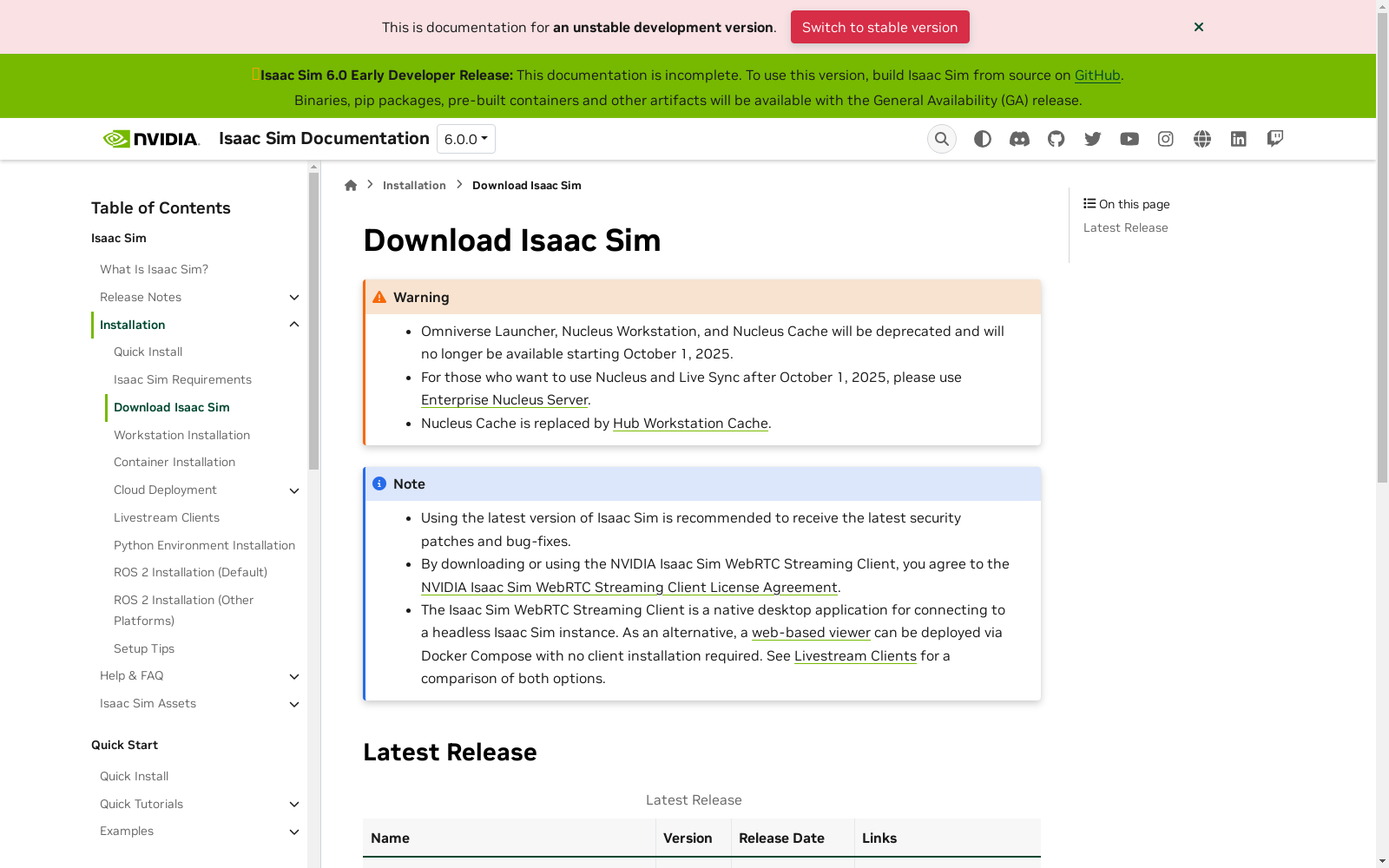Click the main page scrollbar thumb
1389x868 pixels.
[1382, 247]
